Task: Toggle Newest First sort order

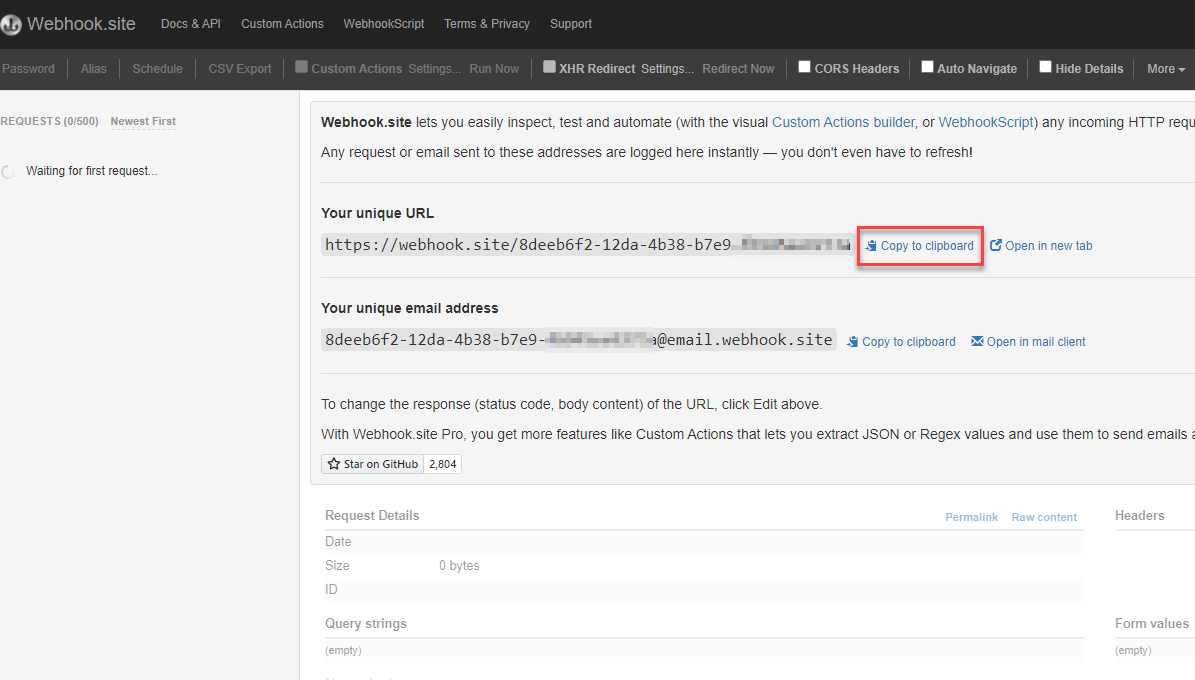Action: pyautogui.click(x=143, y=121)
